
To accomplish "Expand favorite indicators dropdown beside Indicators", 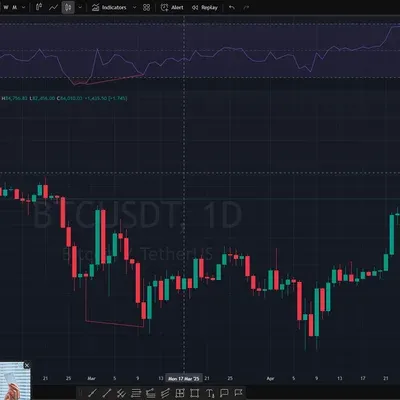I will tap(134, 7).
